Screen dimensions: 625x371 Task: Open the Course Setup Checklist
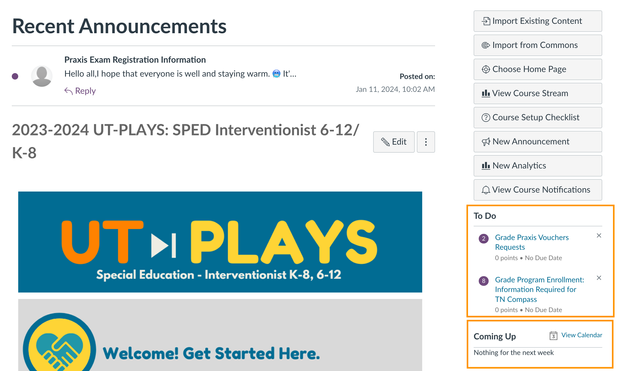tap(537, 118)
